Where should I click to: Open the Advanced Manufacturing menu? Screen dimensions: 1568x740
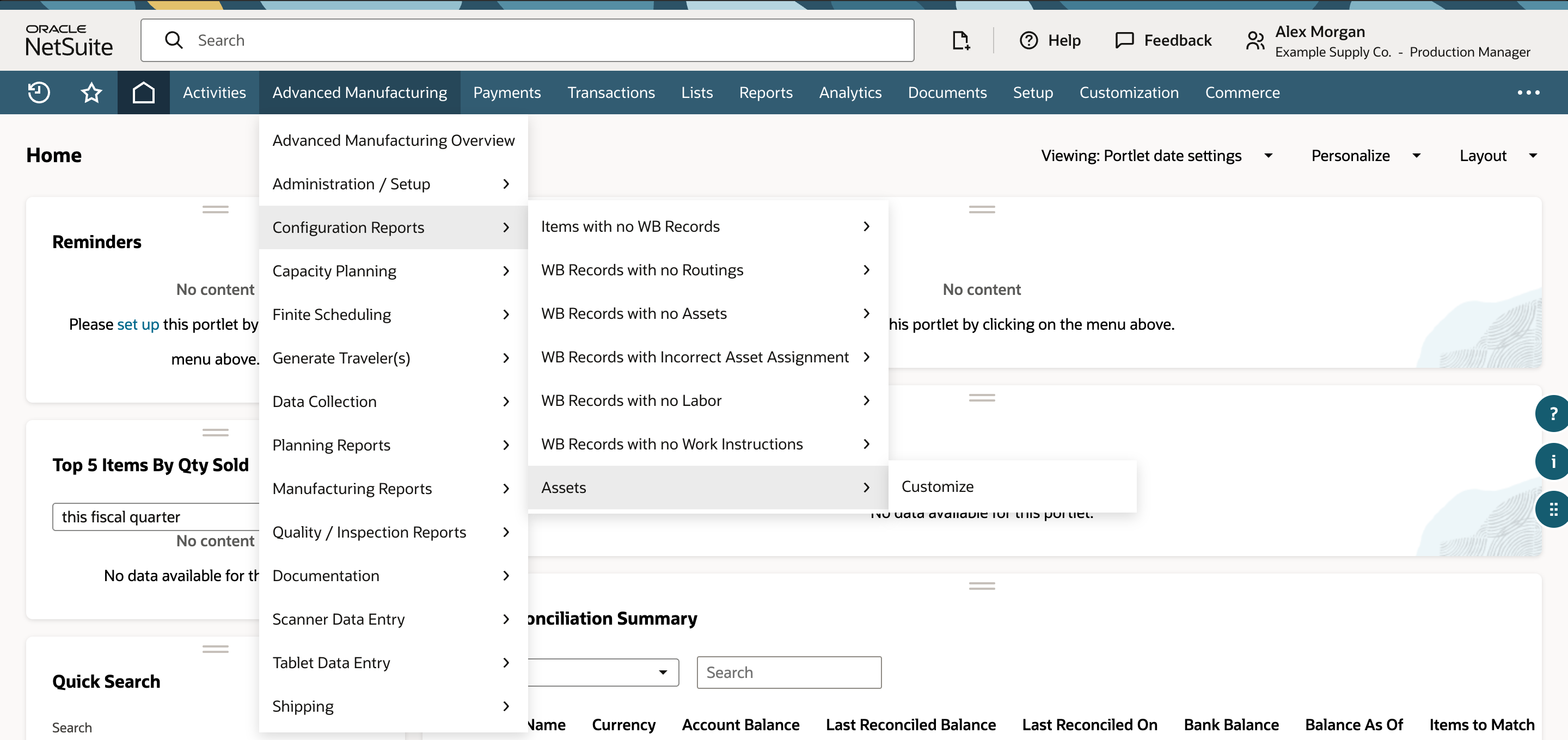click(x=360, y=92)
